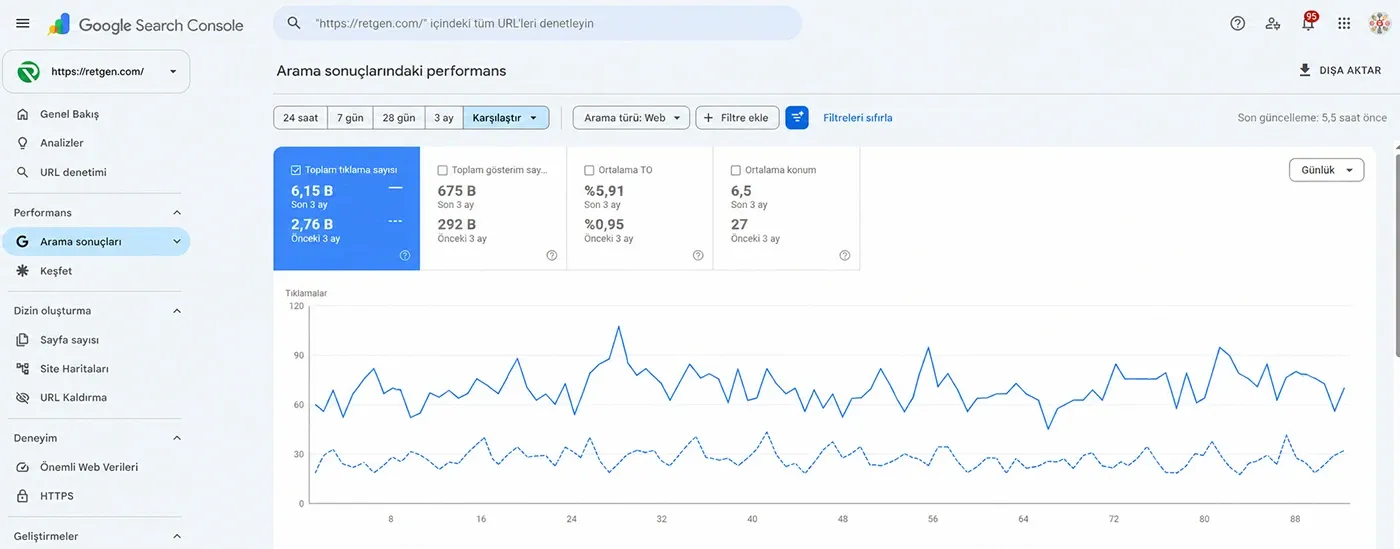
Task: Check Toplam gösterim sayısı checkbox
Action: [x=443, y=170]
